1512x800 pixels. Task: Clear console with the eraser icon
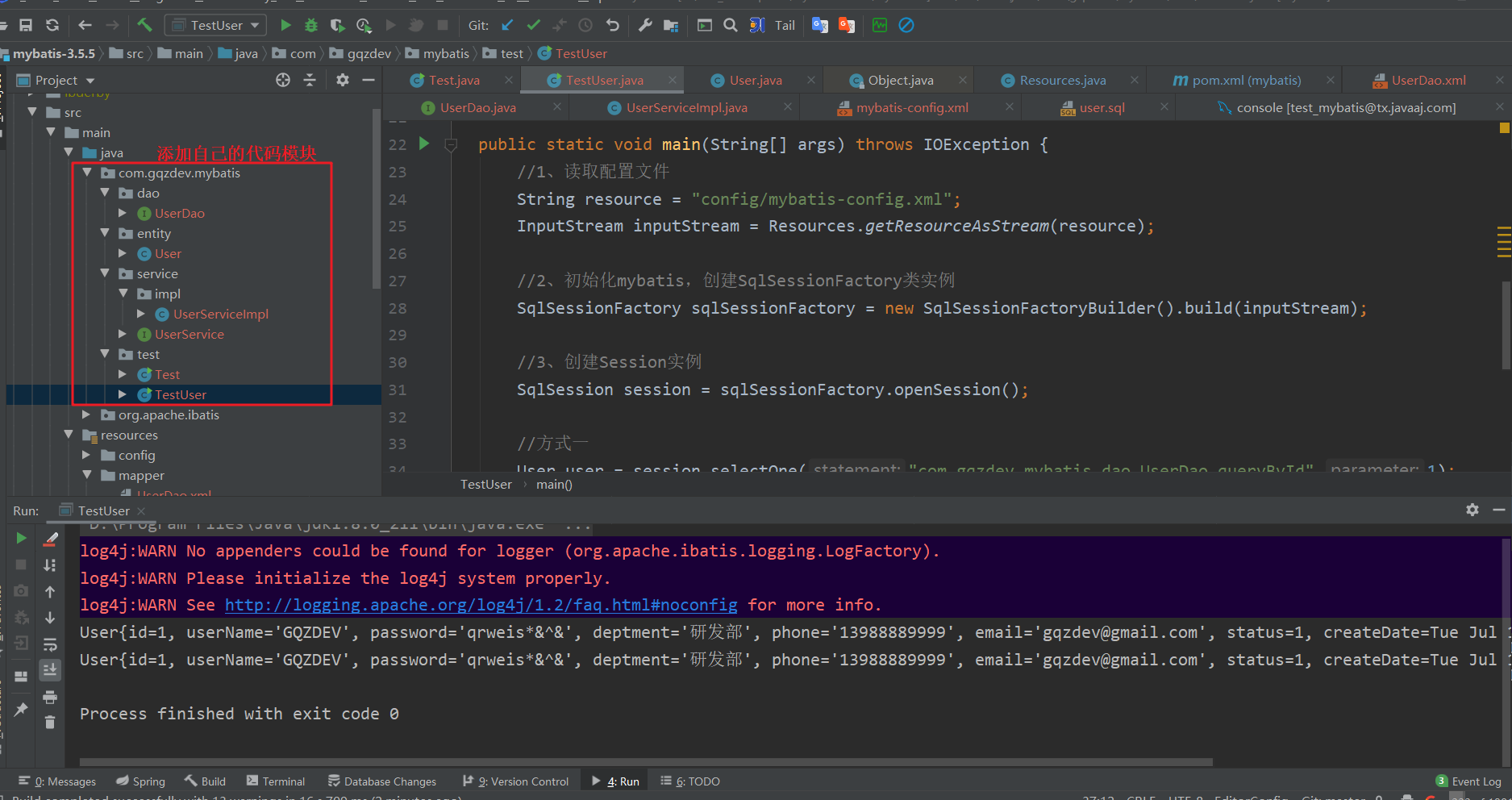(x=50, y=538)
